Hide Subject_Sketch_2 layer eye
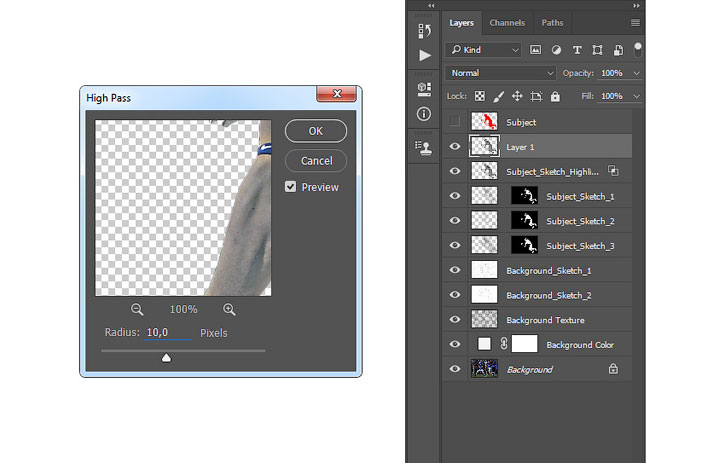Viewport: 725px width, 463px height. tap(455, 220)
